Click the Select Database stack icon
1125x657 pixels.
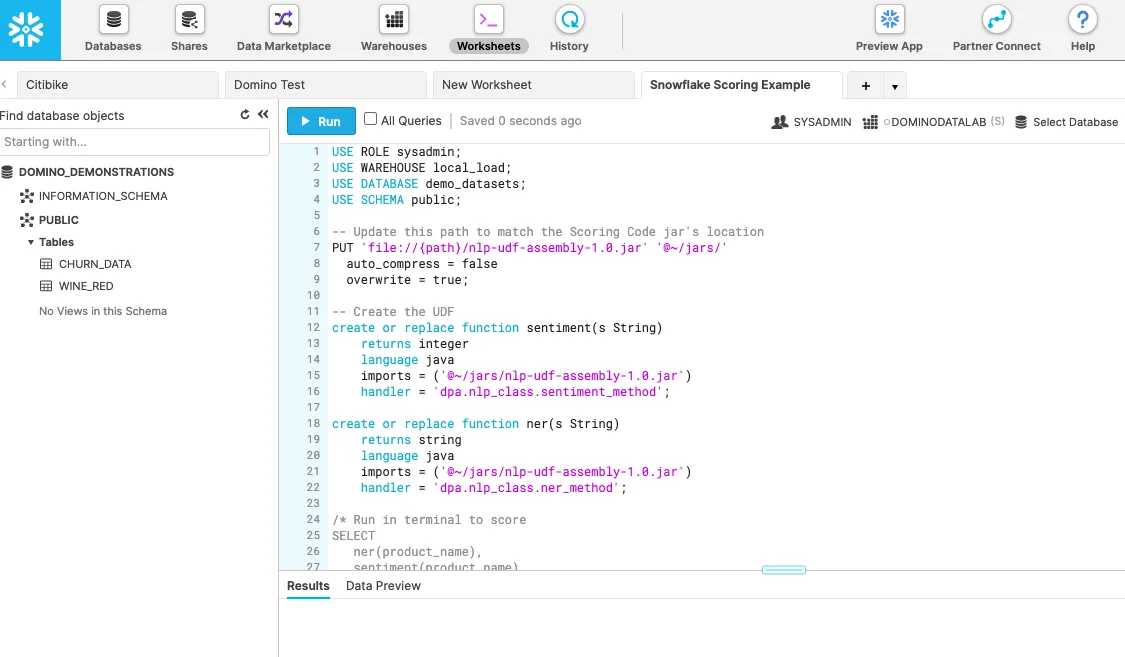pyautogui.click(x=1021, y=122)
